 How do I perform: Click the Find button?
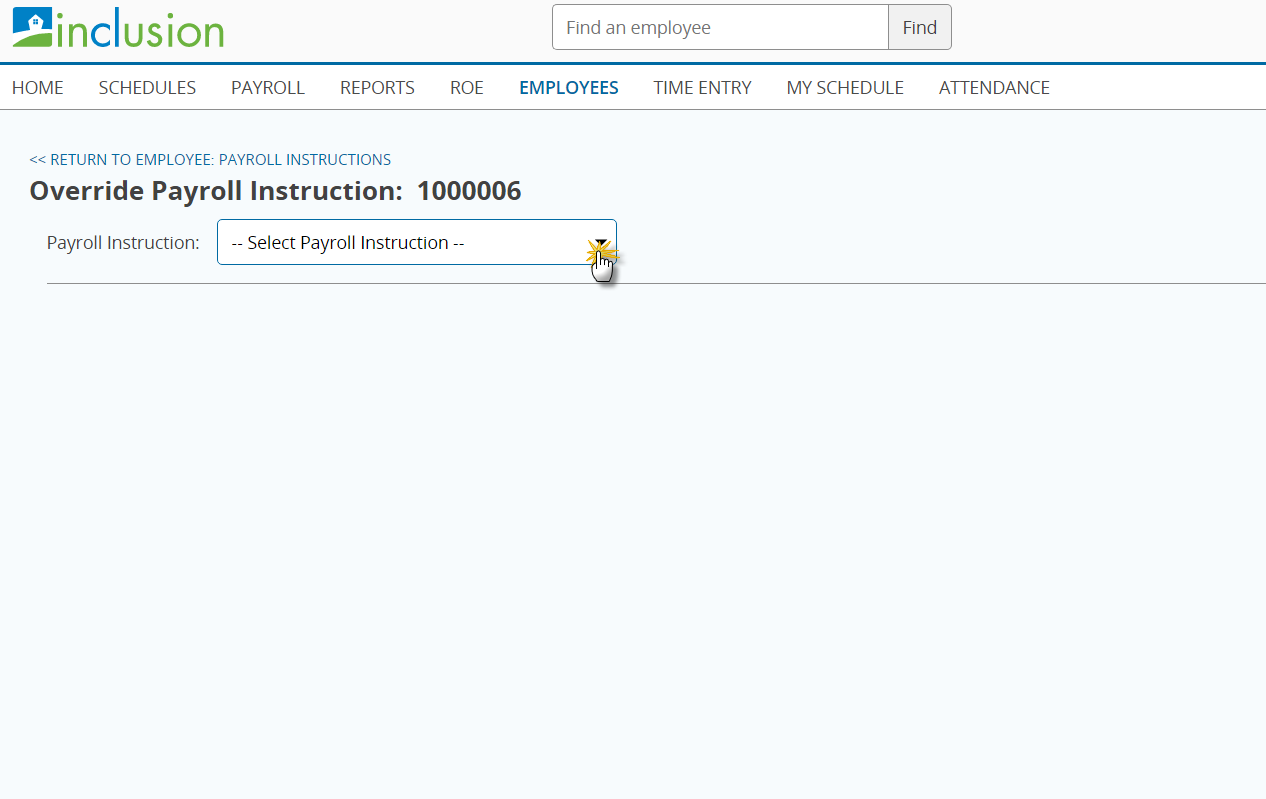tap(920, 27)
